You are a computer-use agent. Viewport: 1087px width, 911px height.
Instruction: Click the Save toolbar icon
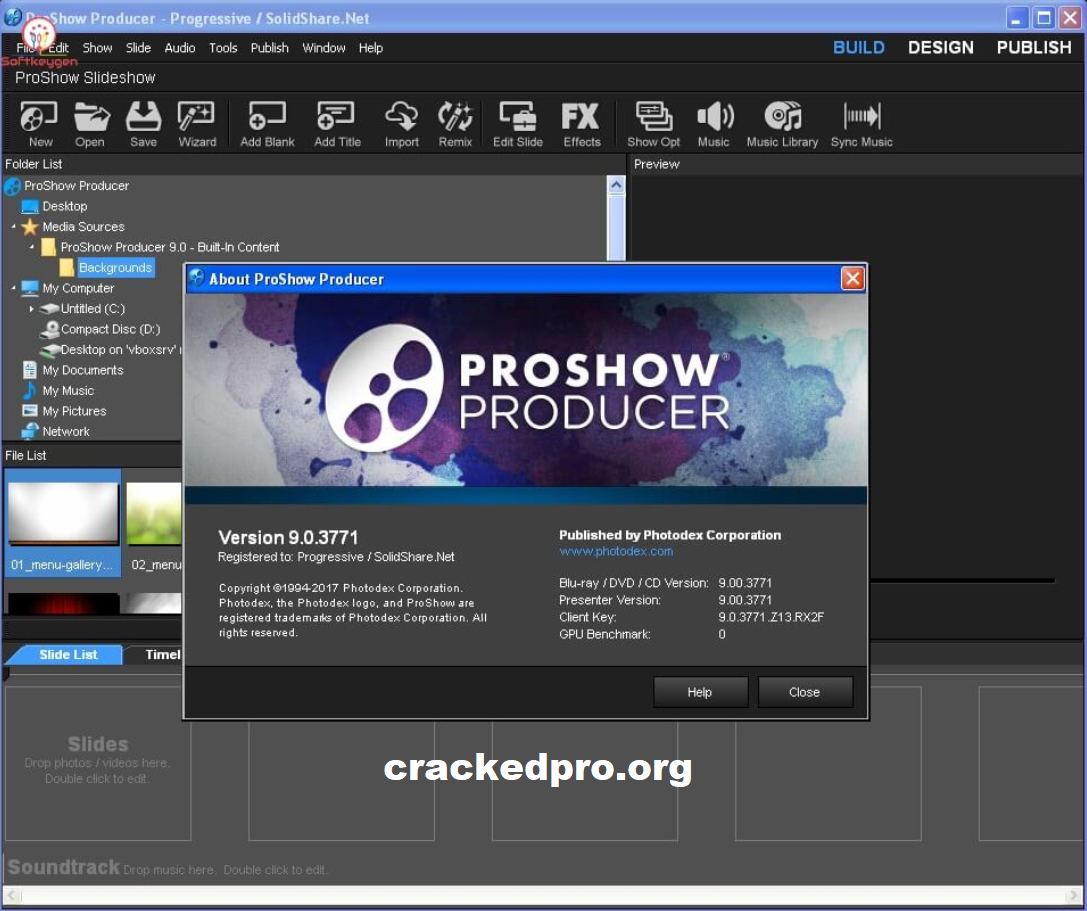(144, 123)
